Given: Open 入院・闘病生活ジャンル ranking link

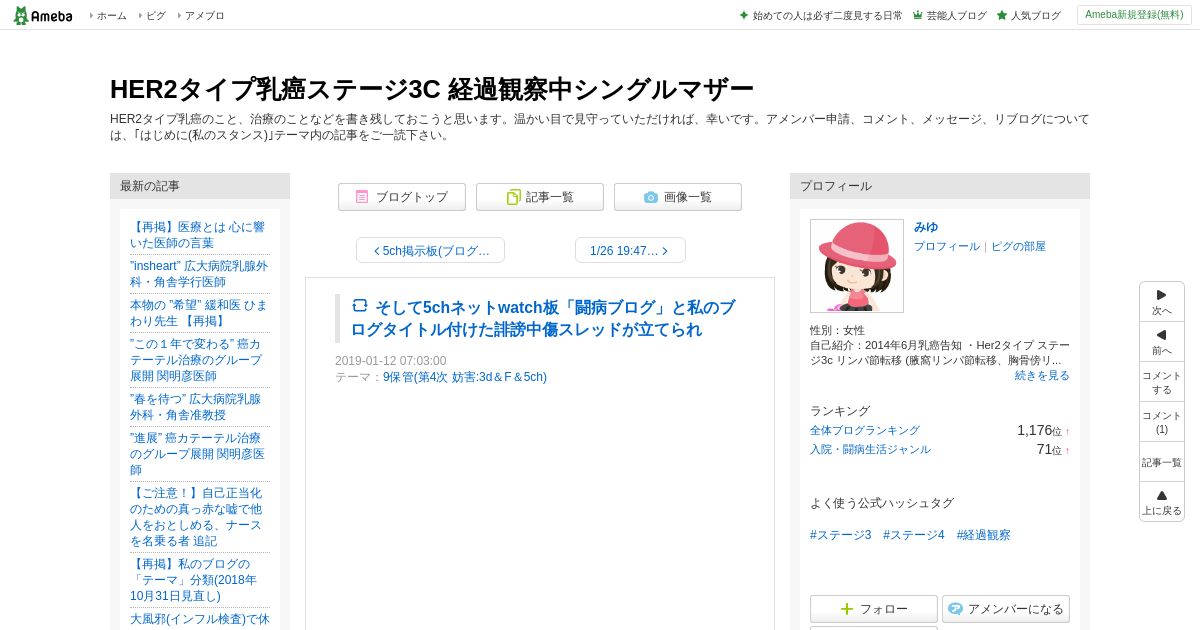Looking at the screenshot, I should 870,449.
